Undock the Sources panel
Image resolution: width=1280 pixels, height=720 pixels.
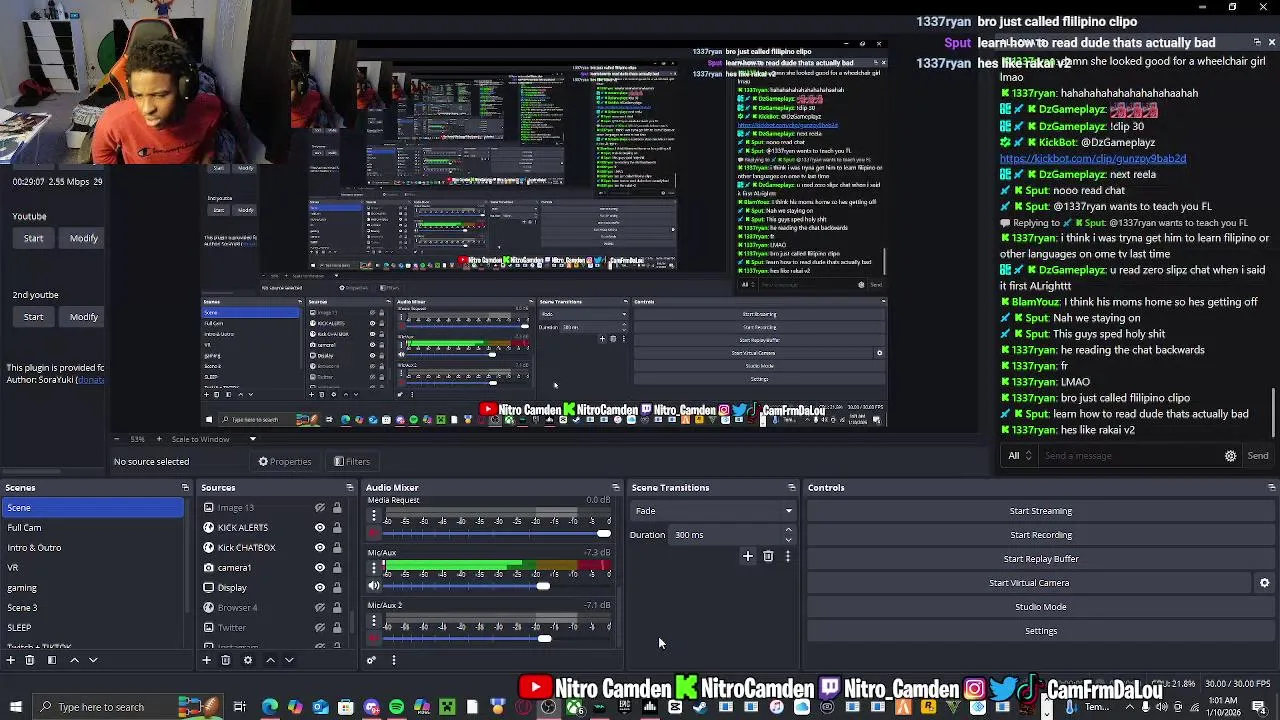point(350,488)
